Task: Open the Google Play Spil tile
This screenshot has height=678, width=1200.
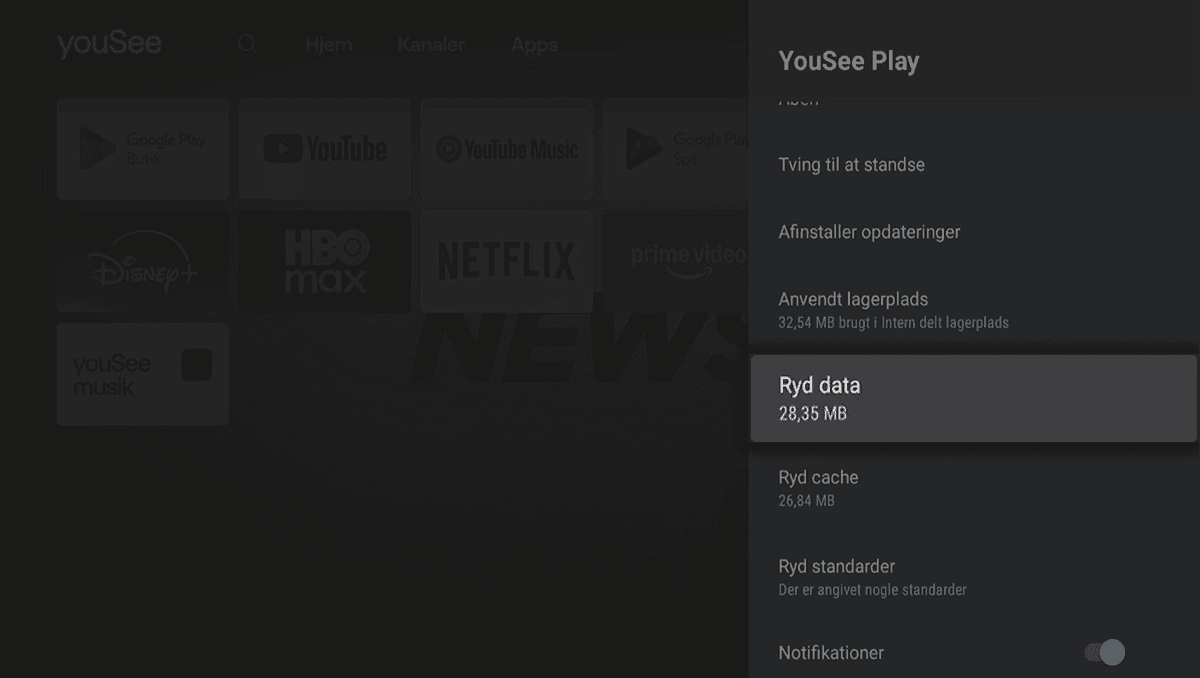Action: (680, 149)
